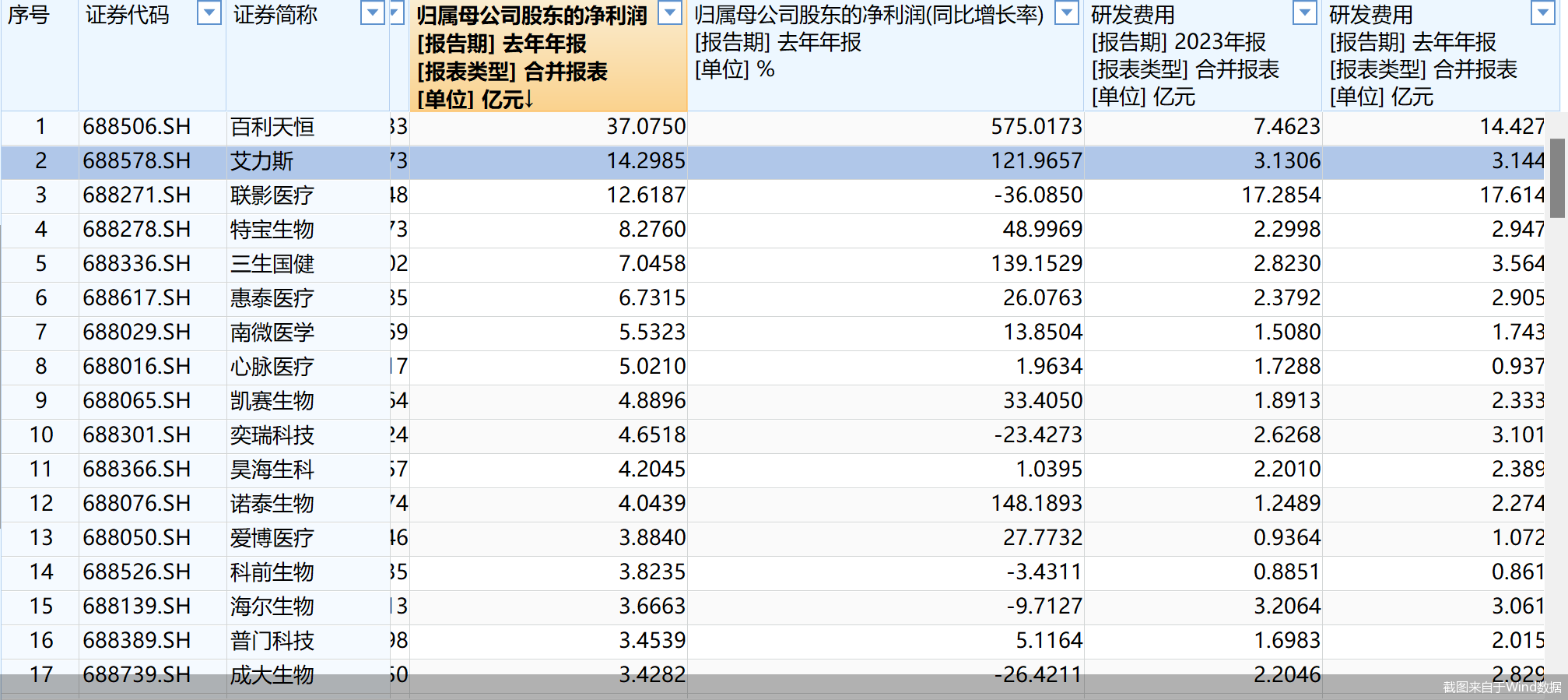Open the 证券代码 column filter dropdown
The width and height of the screenshot is (1568, 700).
209,13
